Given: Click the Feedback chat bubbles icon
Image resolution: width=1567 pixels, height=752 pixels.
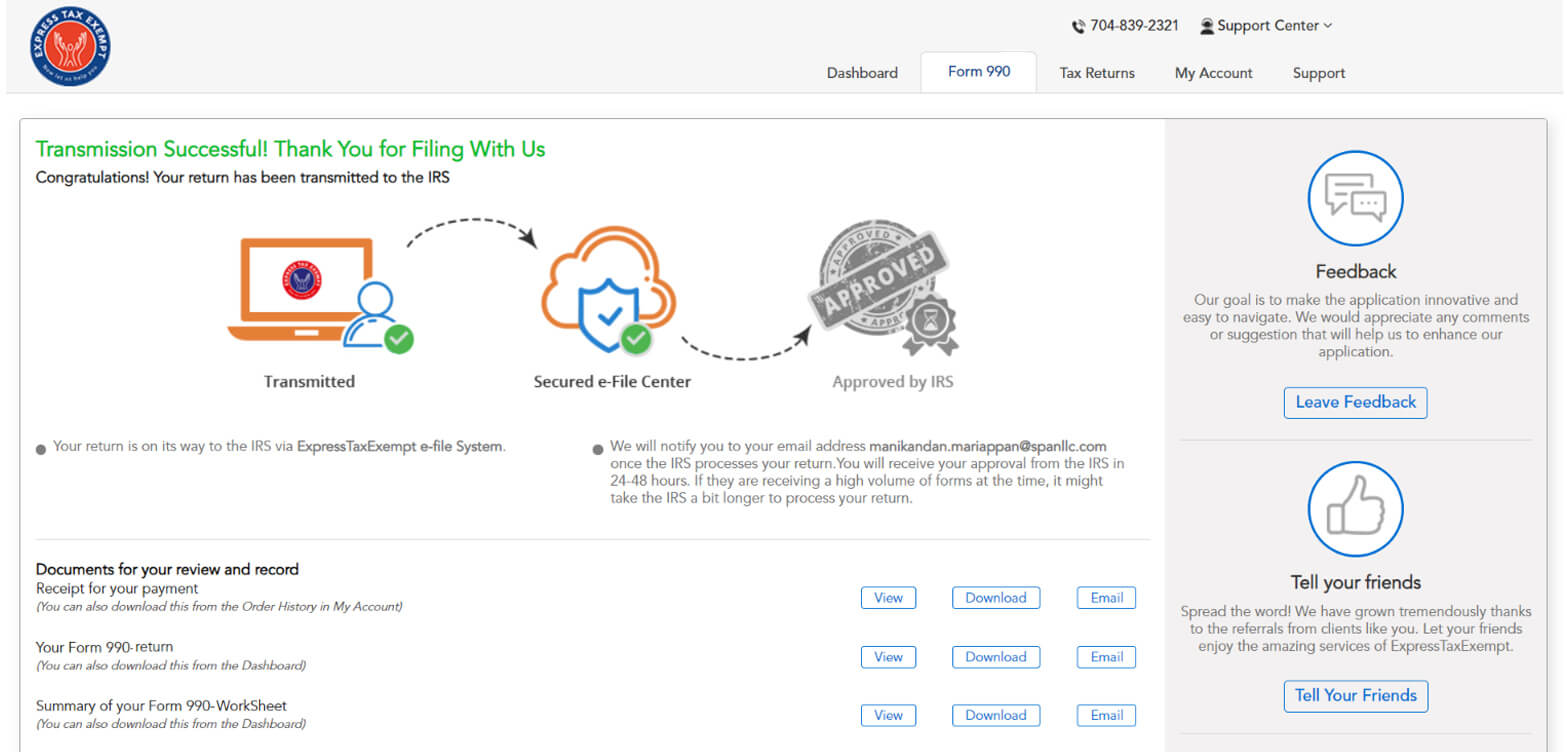Looking at the screenshot, I should [x=1355, y=198].
